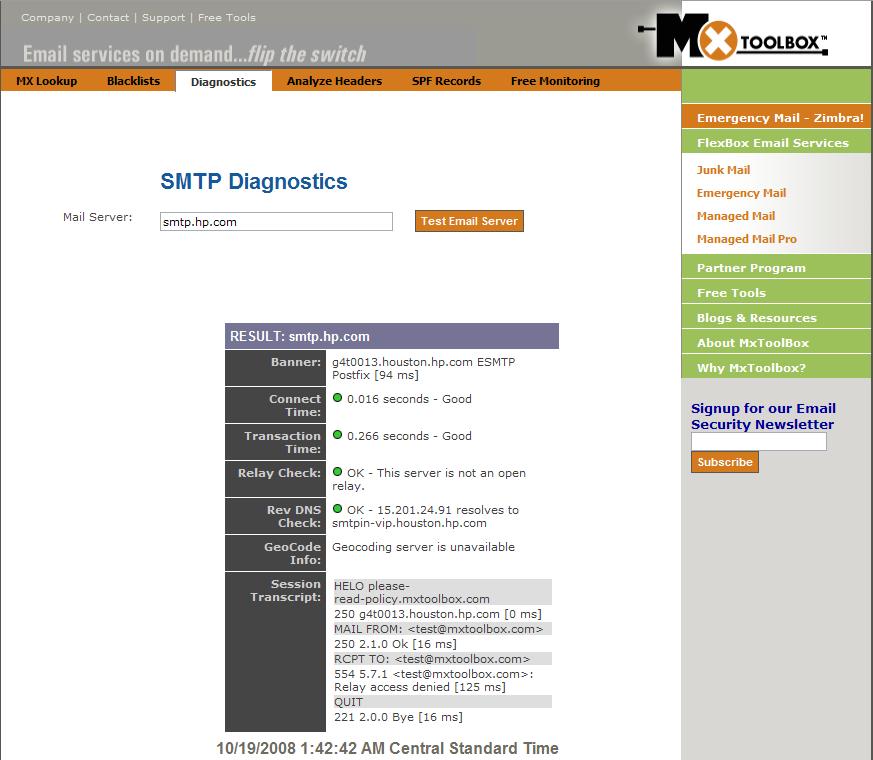Image resolution: width=873 pixels, height=760 pixels.
Task: Click green status dot beside Rev DNS Check
Action: point(337,508)
